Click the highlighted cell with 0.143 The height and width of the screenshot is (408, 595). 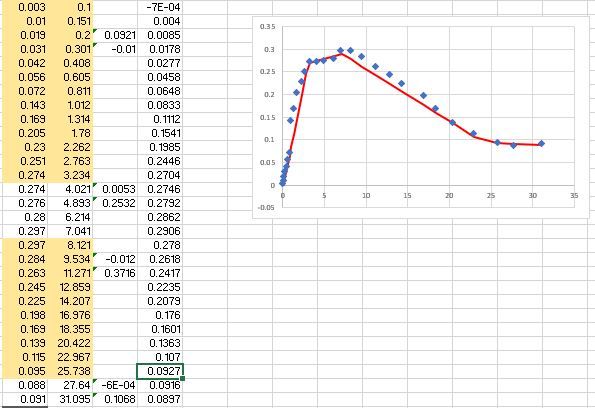tap(25, 105)
